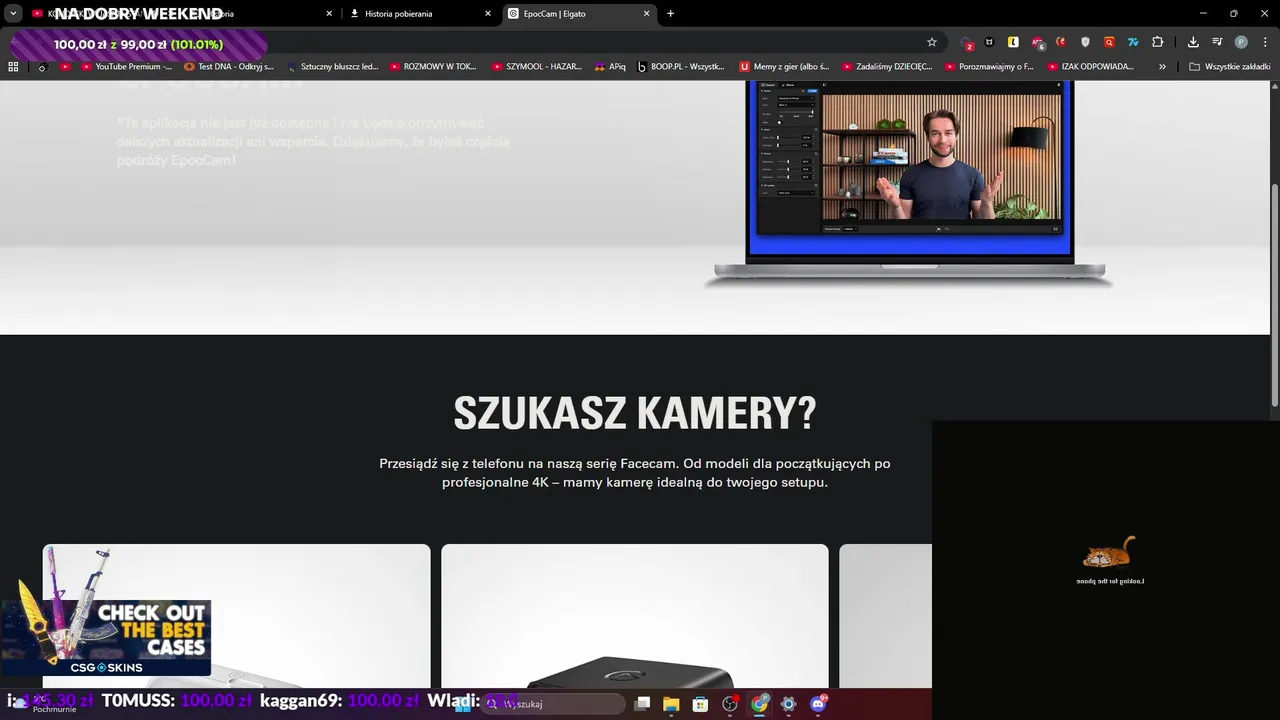1280x720 pixels.
Task: Open the yellow L extension icon
Action: click(x=1013, y=42)
